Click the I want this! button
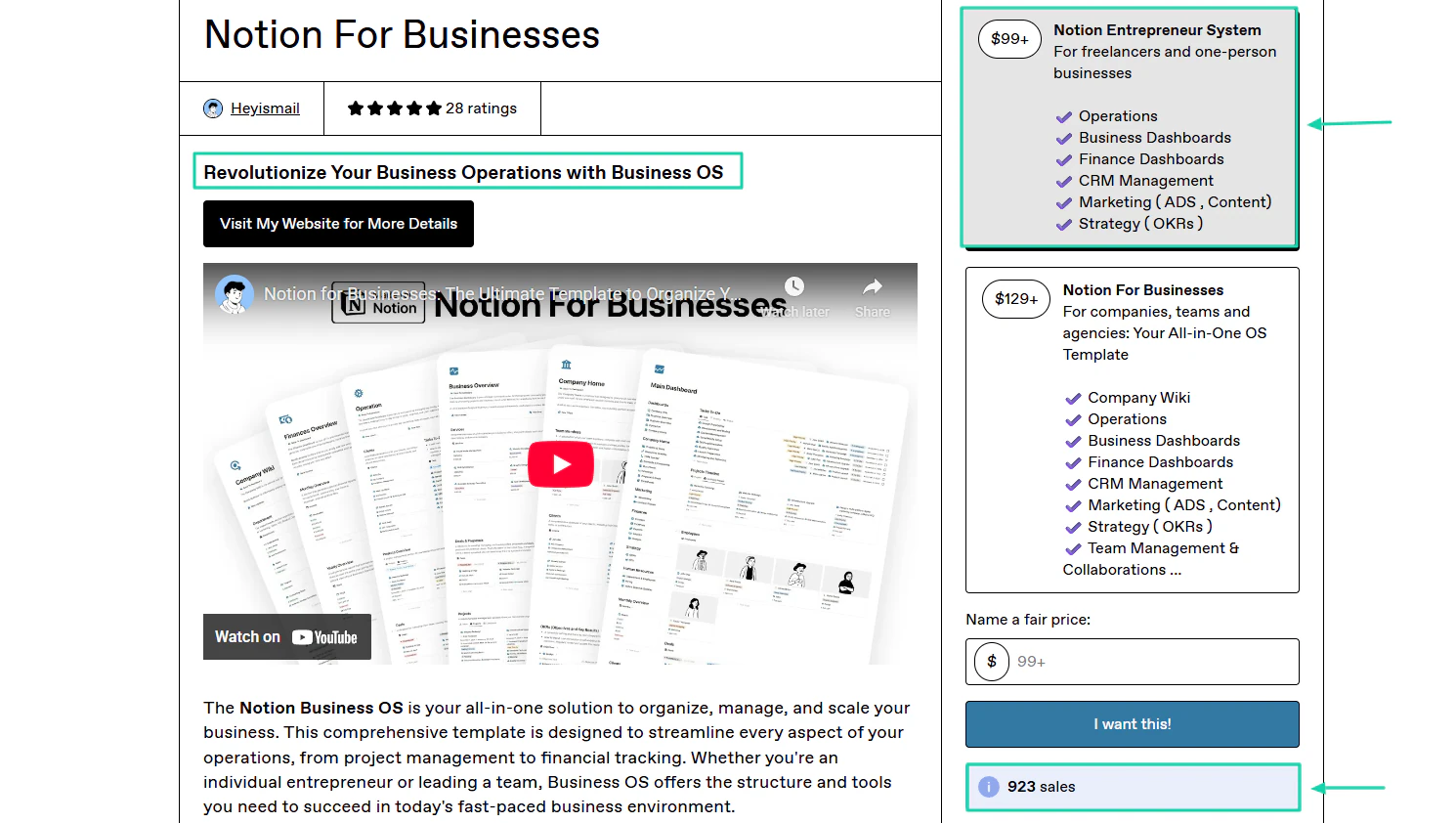Image resolution: width=1456 pixels, height=823 pixels. (1133, 724)
